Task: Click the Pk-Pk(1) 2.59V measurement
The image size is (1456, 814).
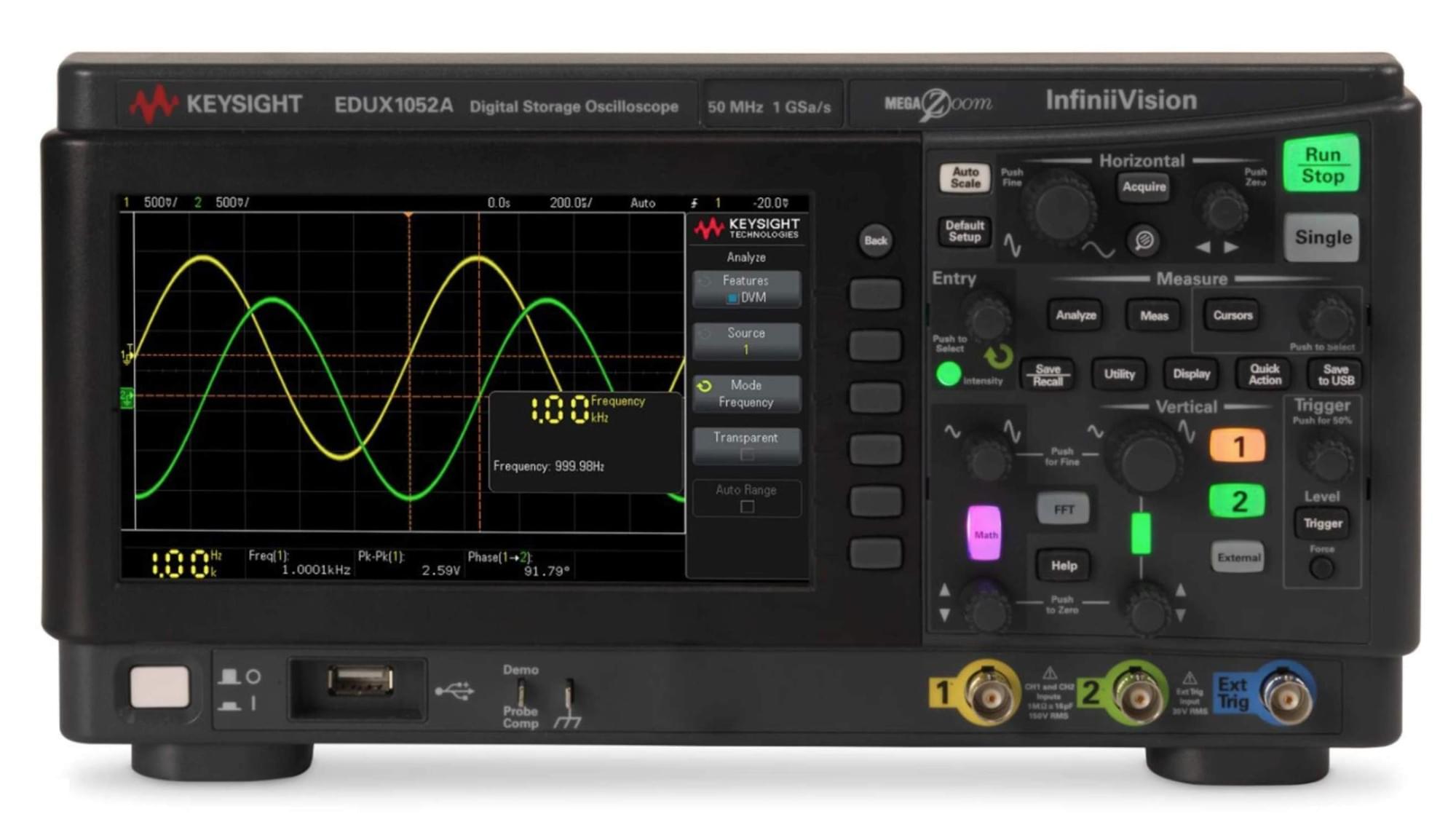Action: coord(409,563)
